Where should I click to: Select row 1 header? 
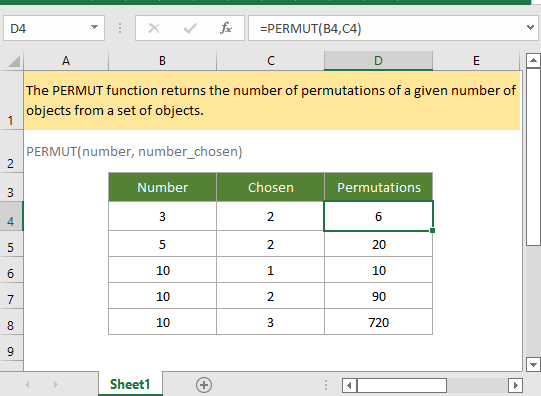pos(11,100)
